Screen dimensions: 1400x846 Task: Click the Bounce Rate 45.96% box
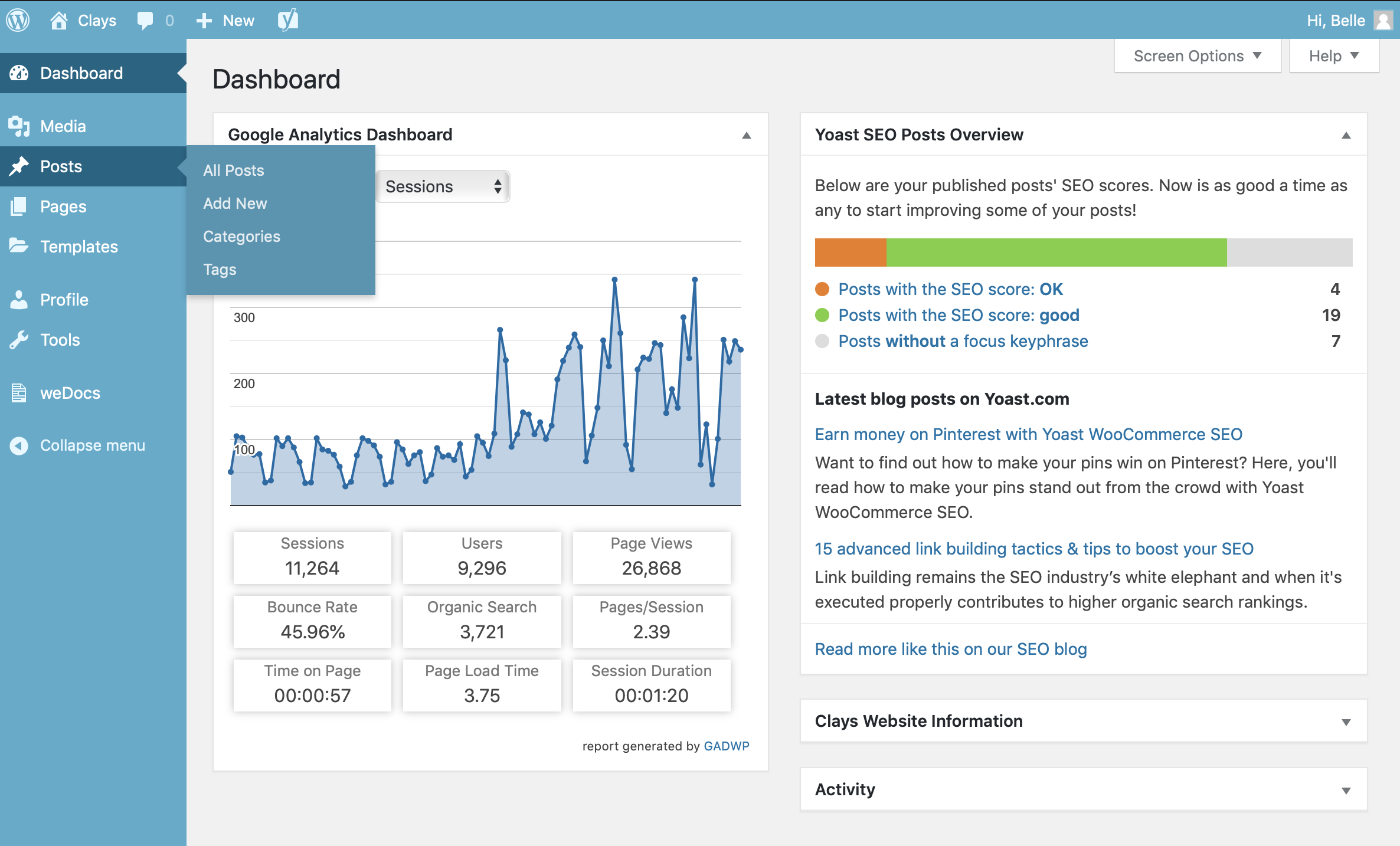(312, 621)
